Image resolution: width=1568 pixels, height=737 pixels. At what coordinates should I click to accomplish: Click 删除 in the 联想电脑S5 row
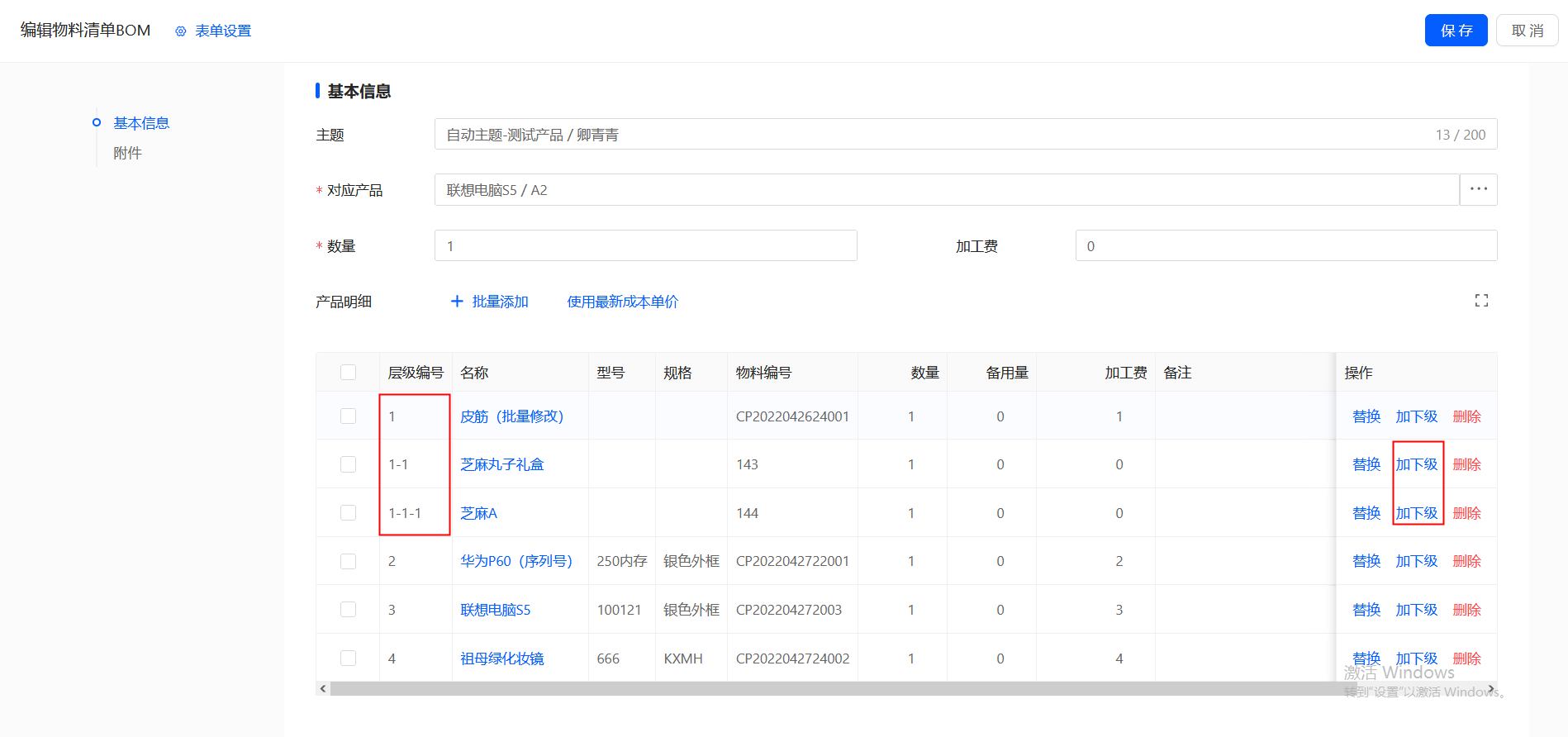(1467, 610)
